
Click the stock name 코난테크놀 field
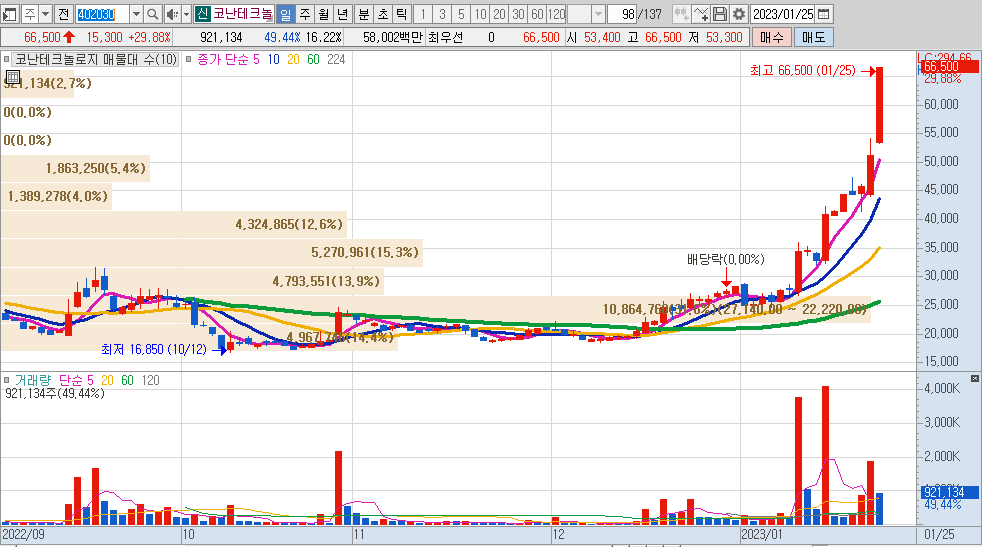pos(243,14)
